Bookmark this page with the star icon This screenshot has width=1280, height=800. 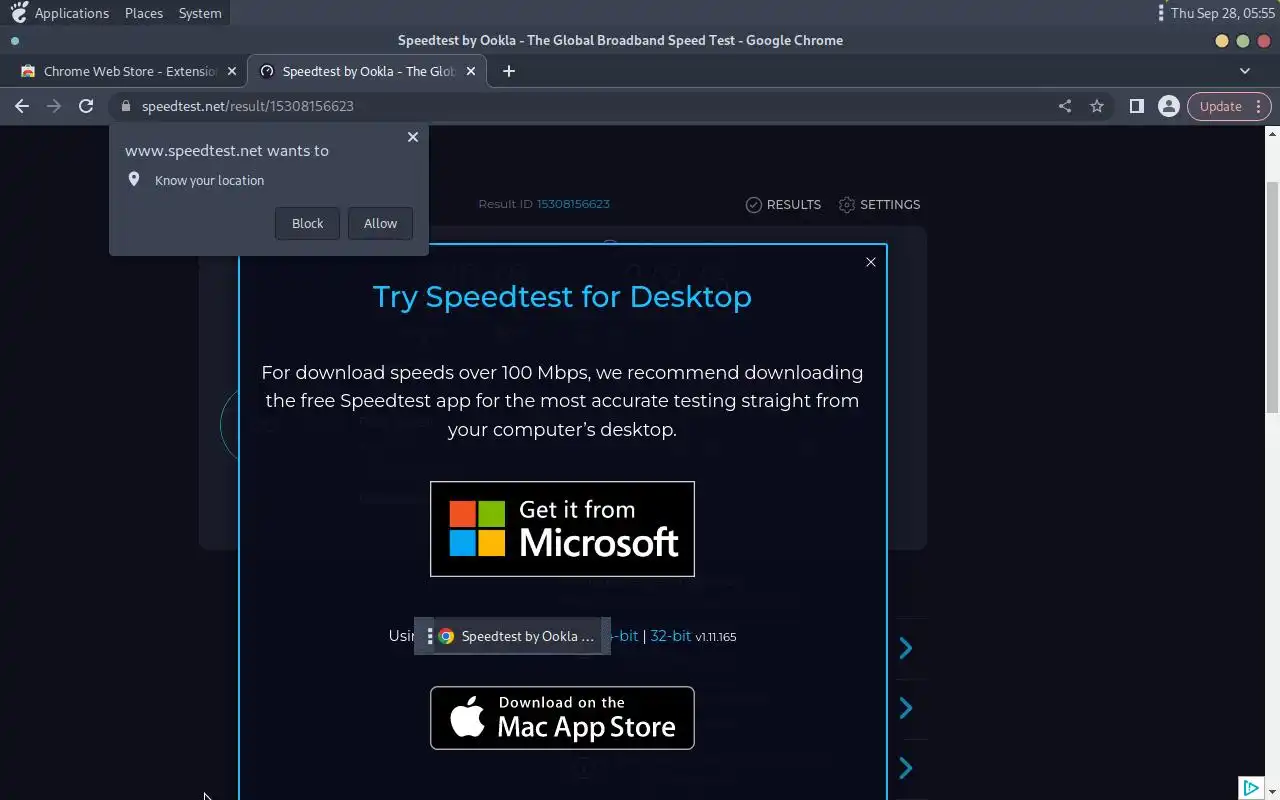pos(1097,106)
